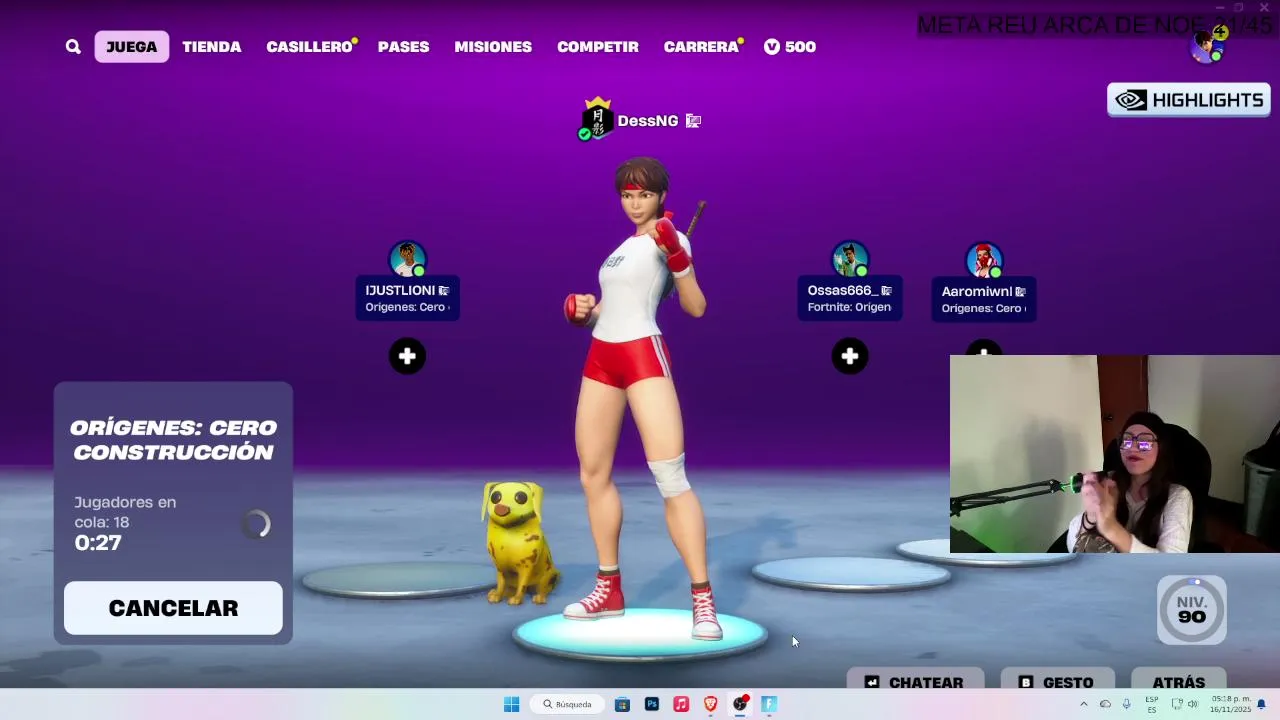The image size is (1280, 720).
Task: Switch to the PASES tab
Action: pos(403,47)
